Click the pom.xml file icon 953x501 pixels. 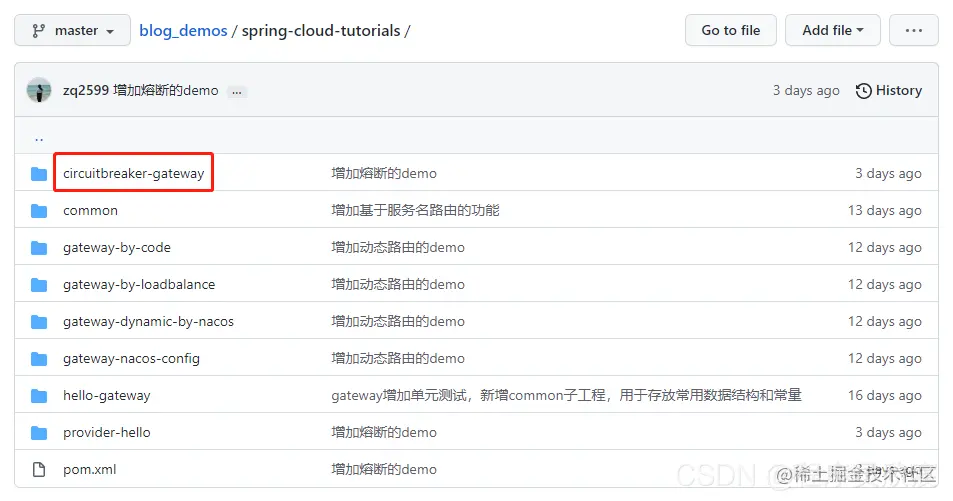coord(39,469)
